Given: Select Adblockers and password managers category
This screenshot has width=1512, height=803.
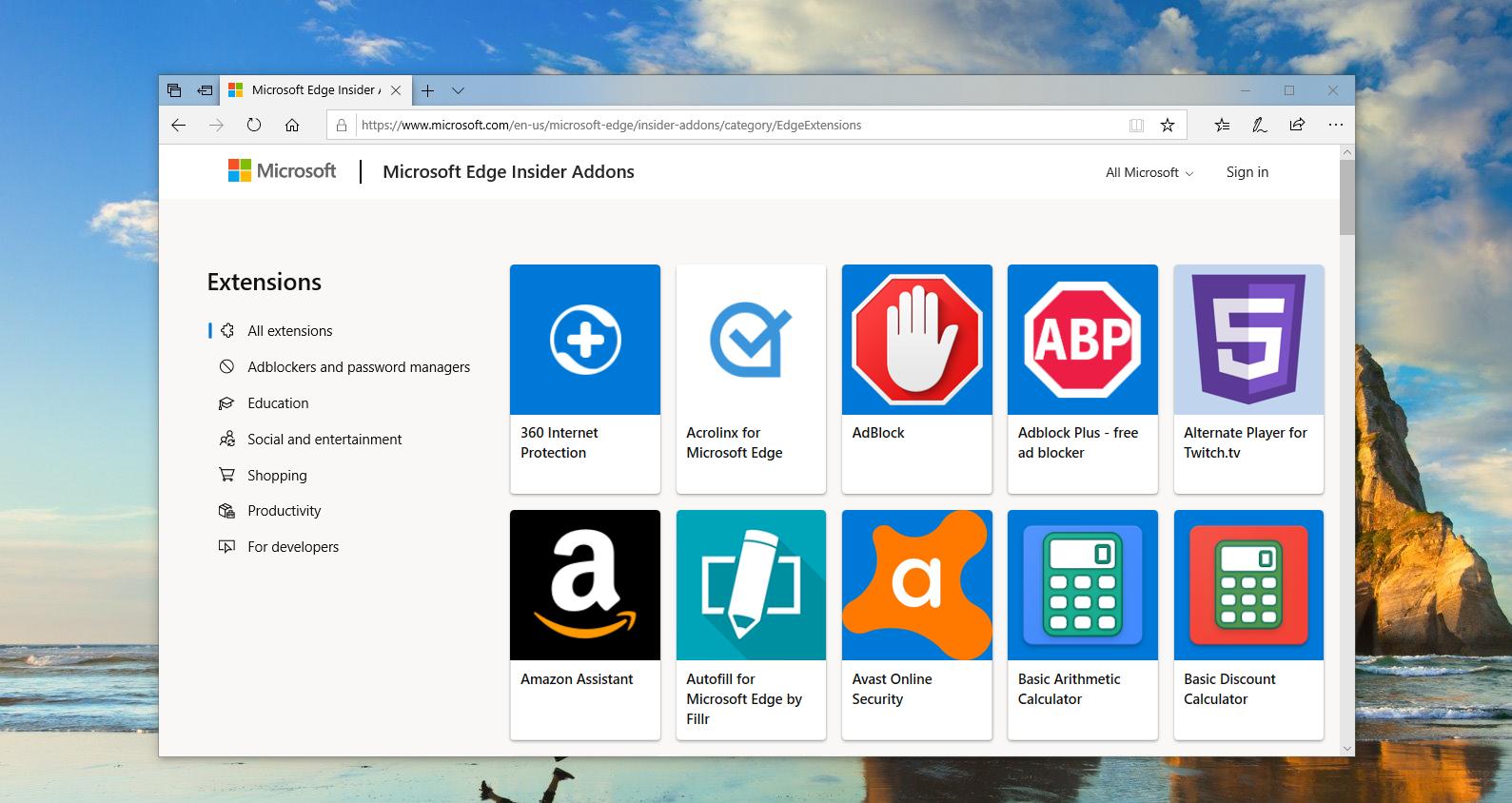Looking at the screenshot, I should pos(358,367).
